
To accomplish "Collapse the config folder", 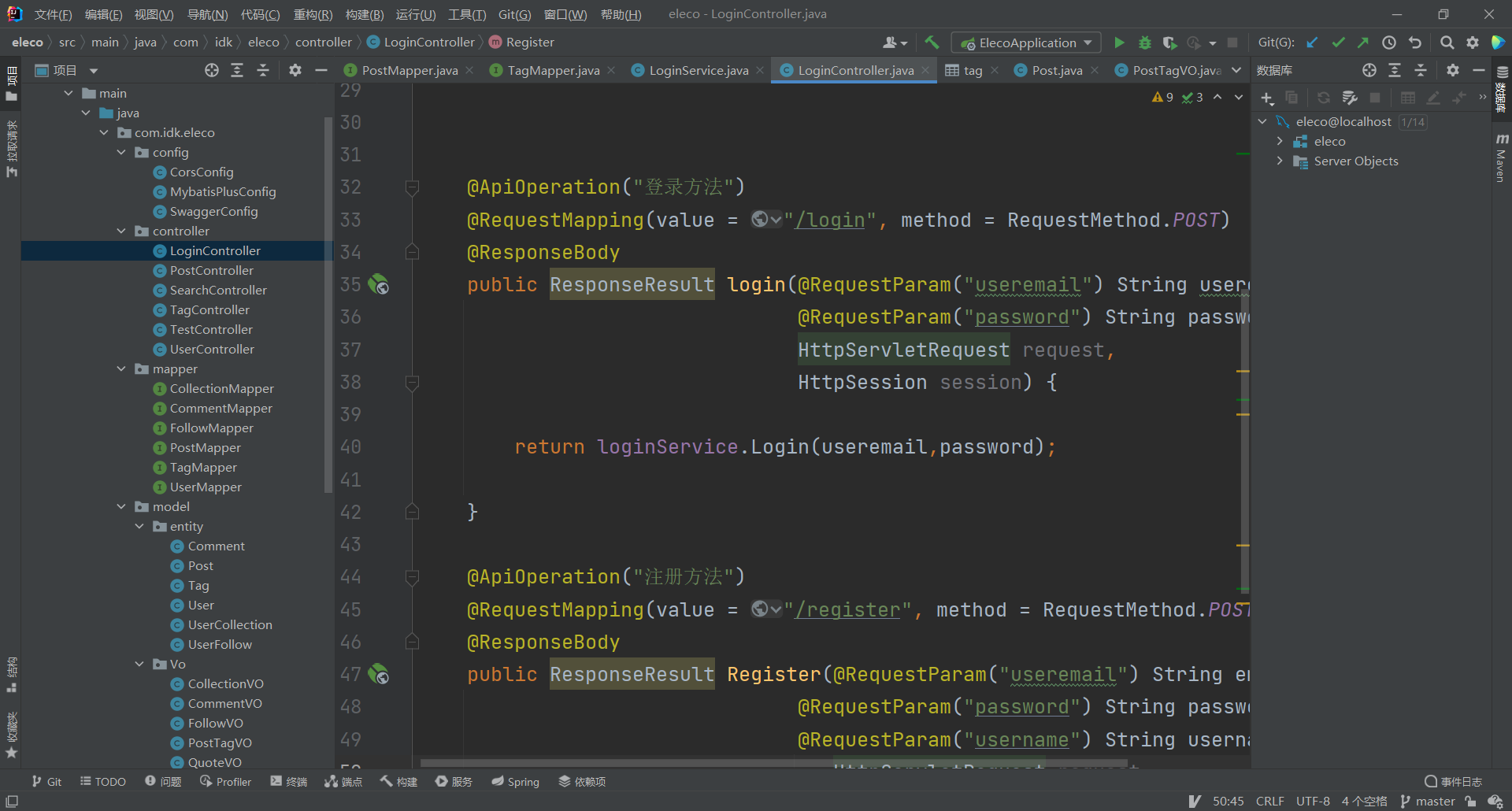I will 121,152.
